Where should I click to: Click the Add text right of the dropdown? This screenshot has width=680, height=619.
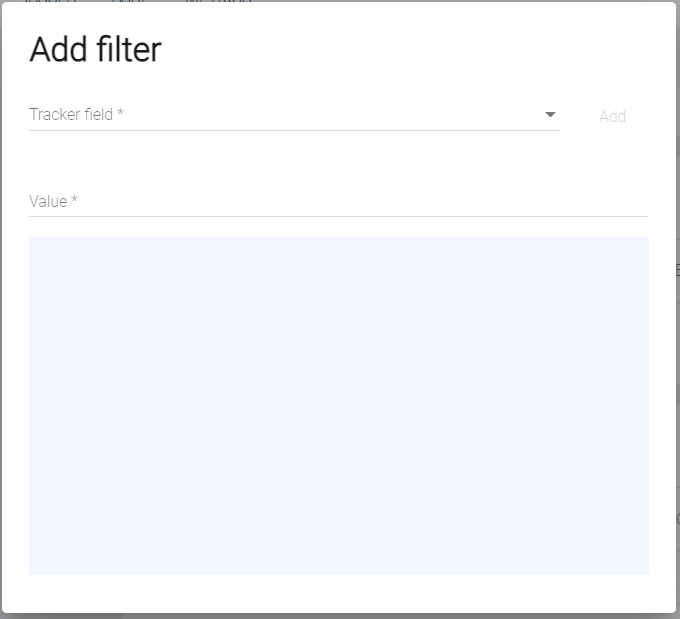tap(612, 116)
